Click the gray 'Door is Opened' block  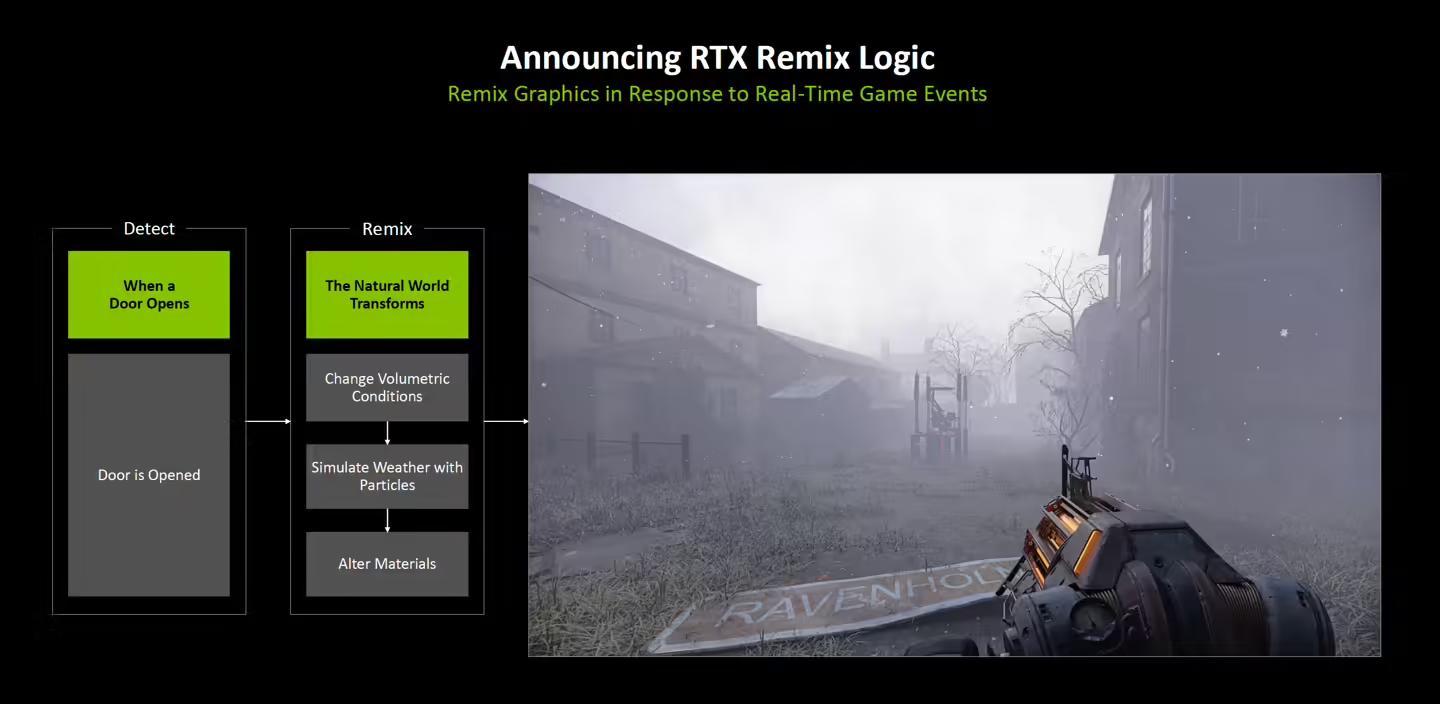click(149, 475)
